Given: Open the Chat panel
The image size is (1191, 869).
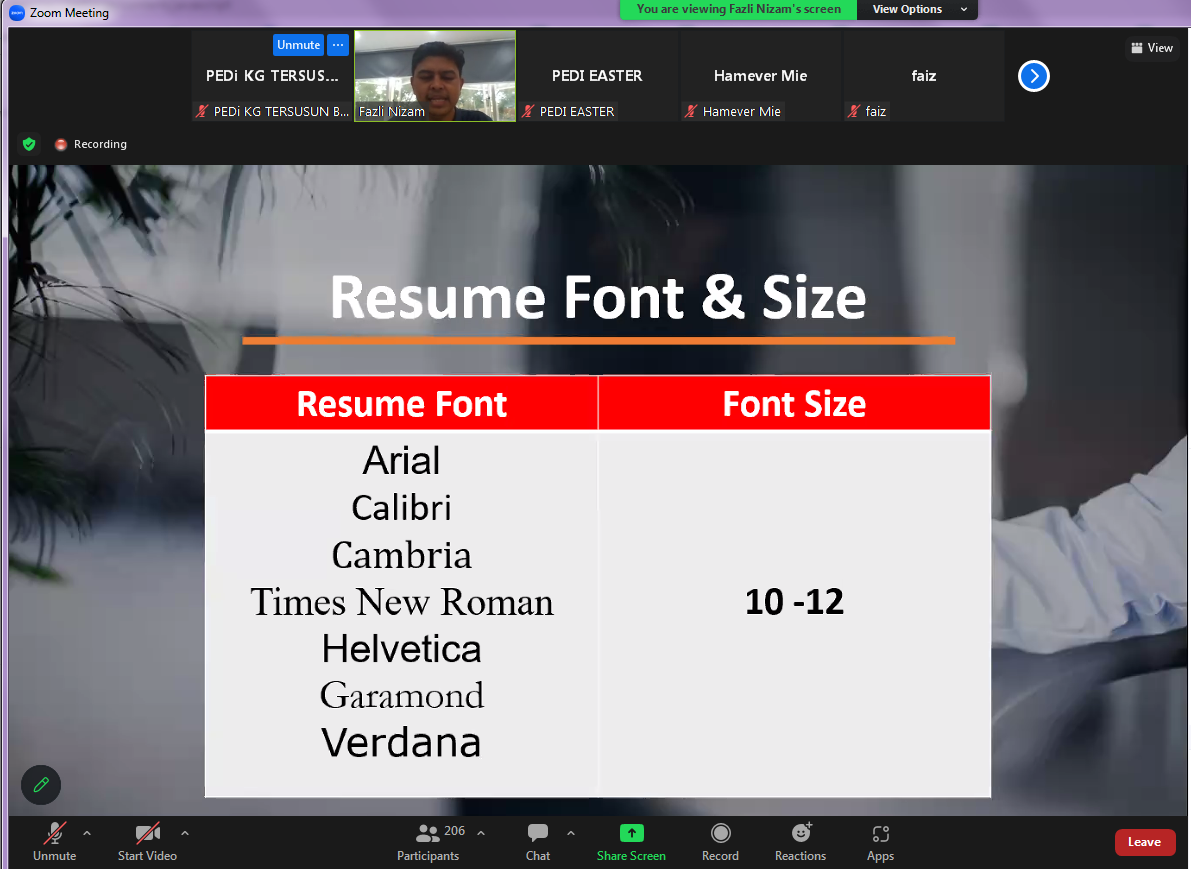Looking at the screenshot, I should click(x=538, y=834).
